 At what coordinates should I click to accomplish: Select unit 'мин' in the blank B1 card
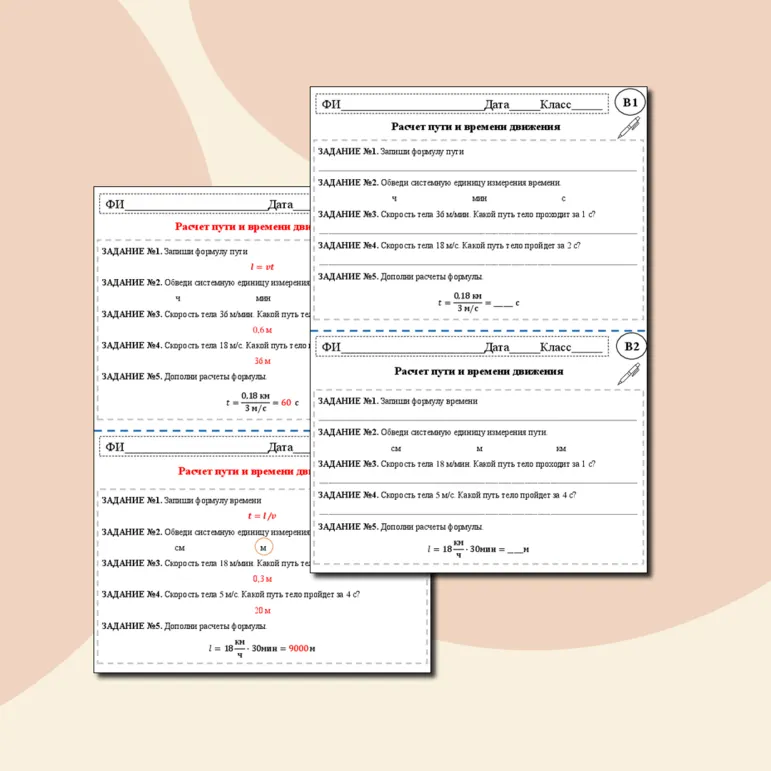tap(479, 198)
